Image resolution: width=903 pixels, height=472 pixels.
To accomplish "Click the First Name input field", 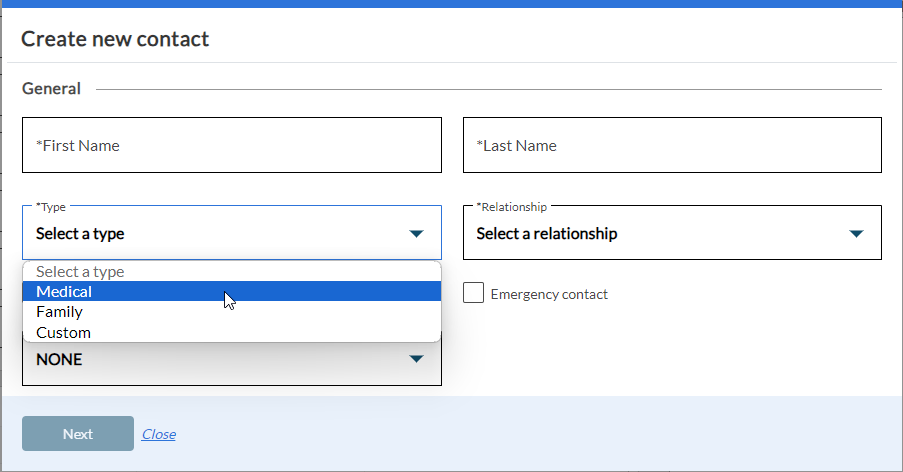I will [x=231, y=146].
